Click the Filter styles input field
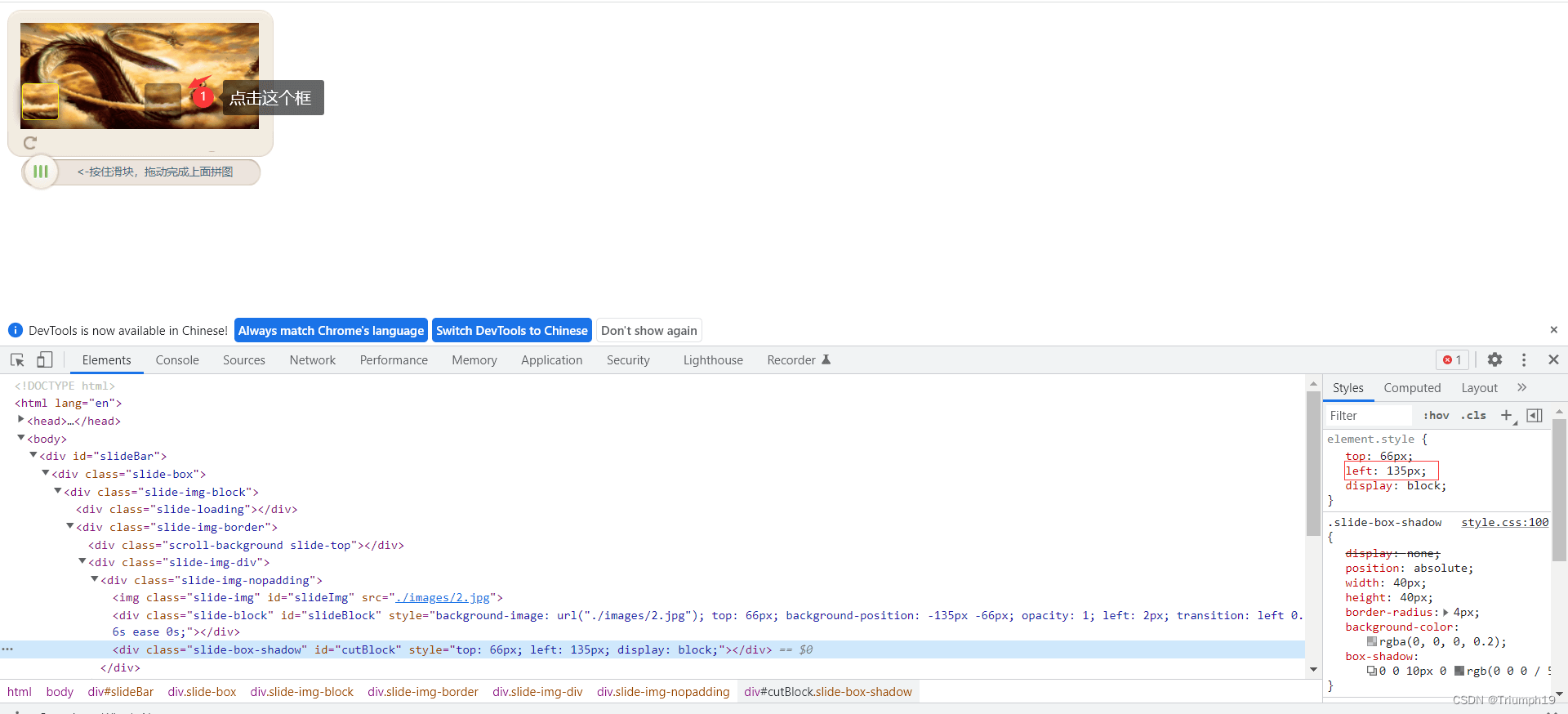The height and width of the screenshot is (714, 1568). click(1368, 416)
